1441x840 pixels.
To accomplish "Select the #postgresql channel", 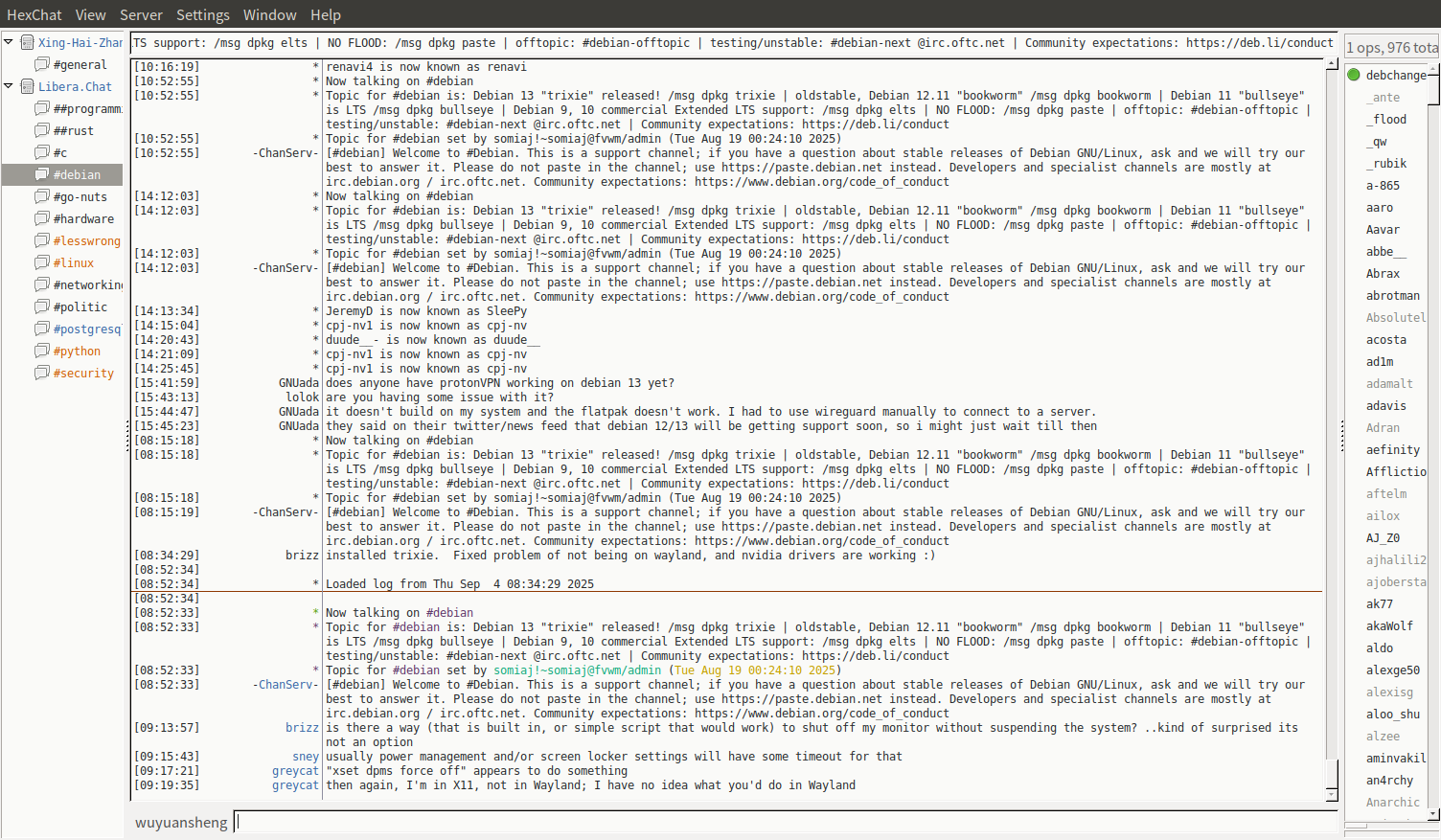I will (x=87, y=329).
